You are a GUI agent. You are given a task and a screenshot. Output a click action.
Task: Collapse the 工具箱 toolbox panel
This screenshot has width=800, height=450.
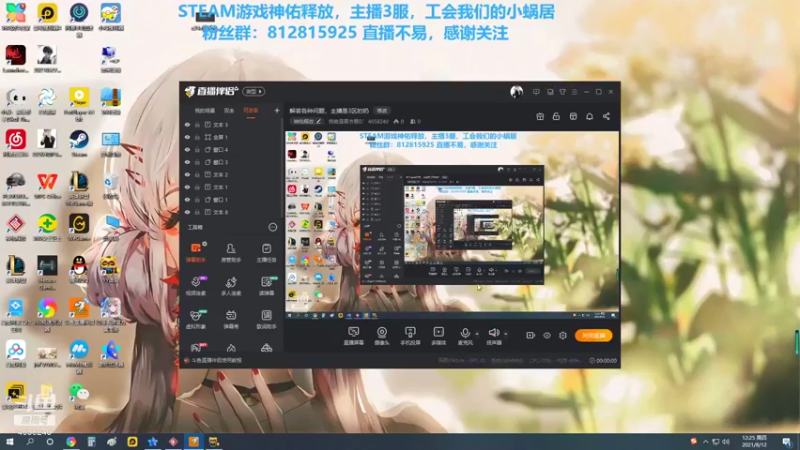(x=273, y=227)
